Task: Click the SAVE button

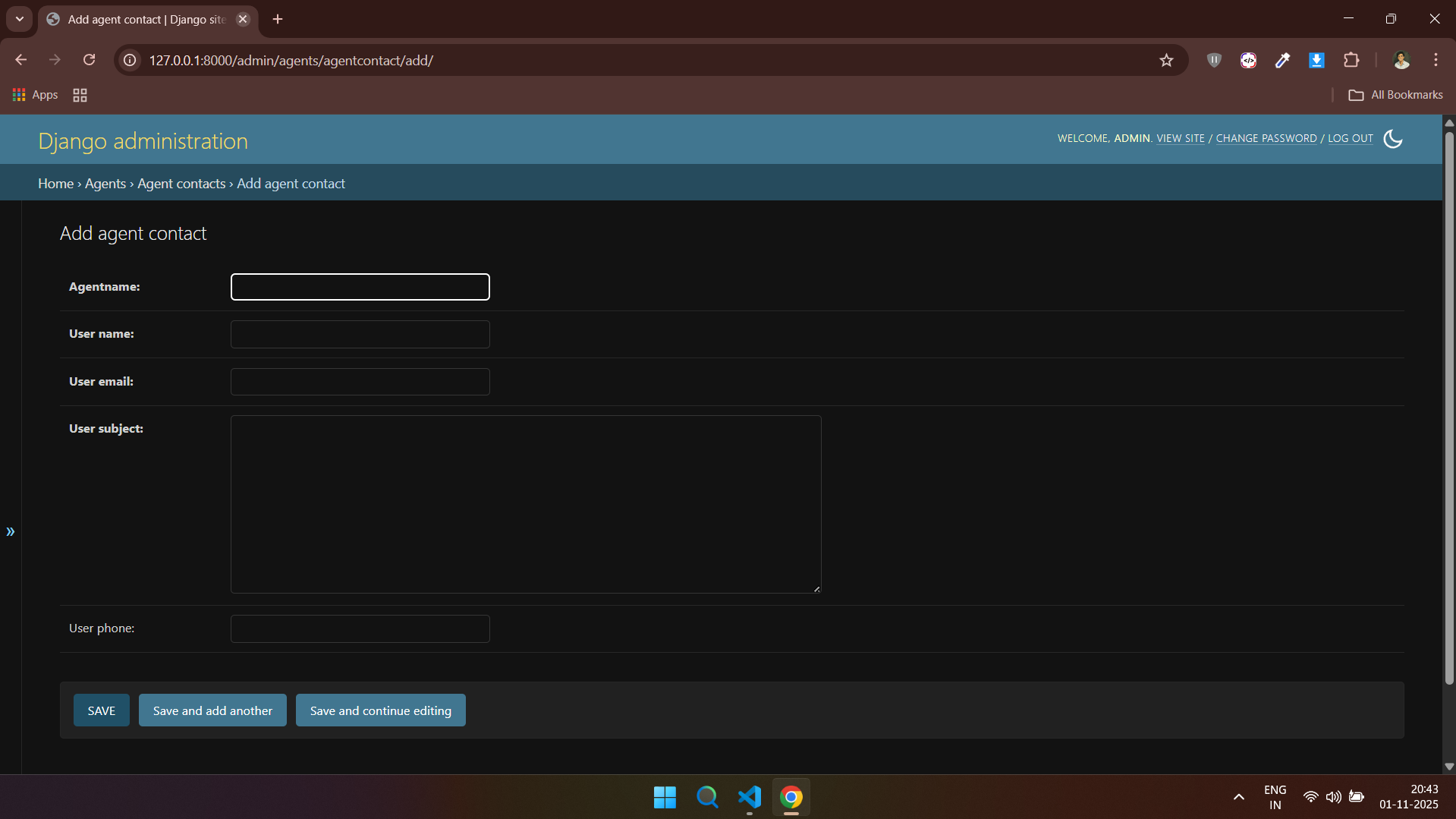Action: pos(102,710)
